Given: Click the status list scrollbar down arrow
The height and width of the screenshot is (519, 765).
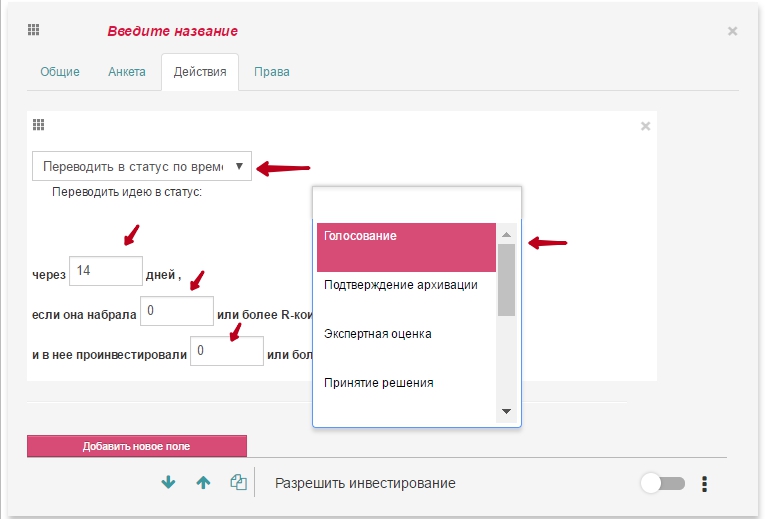Looking at the screenshot, I should 506,411.
